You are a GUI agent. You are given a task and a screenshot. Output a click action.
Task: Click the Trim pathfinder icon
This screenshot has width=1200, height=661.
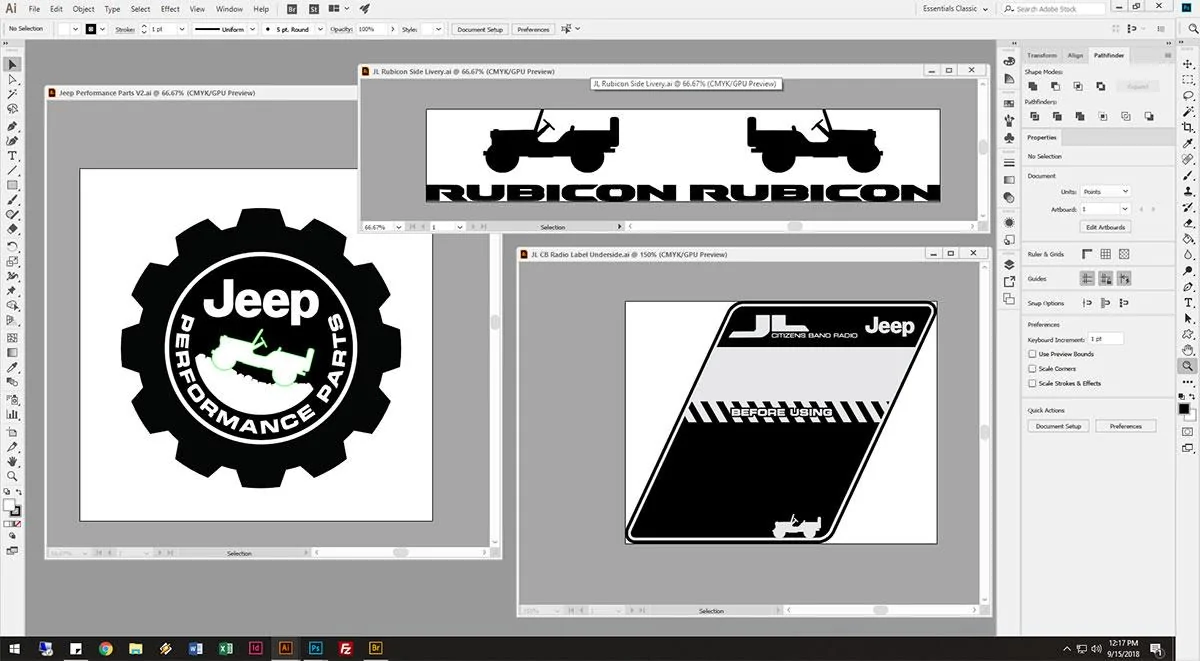[x=1057, y=116]
